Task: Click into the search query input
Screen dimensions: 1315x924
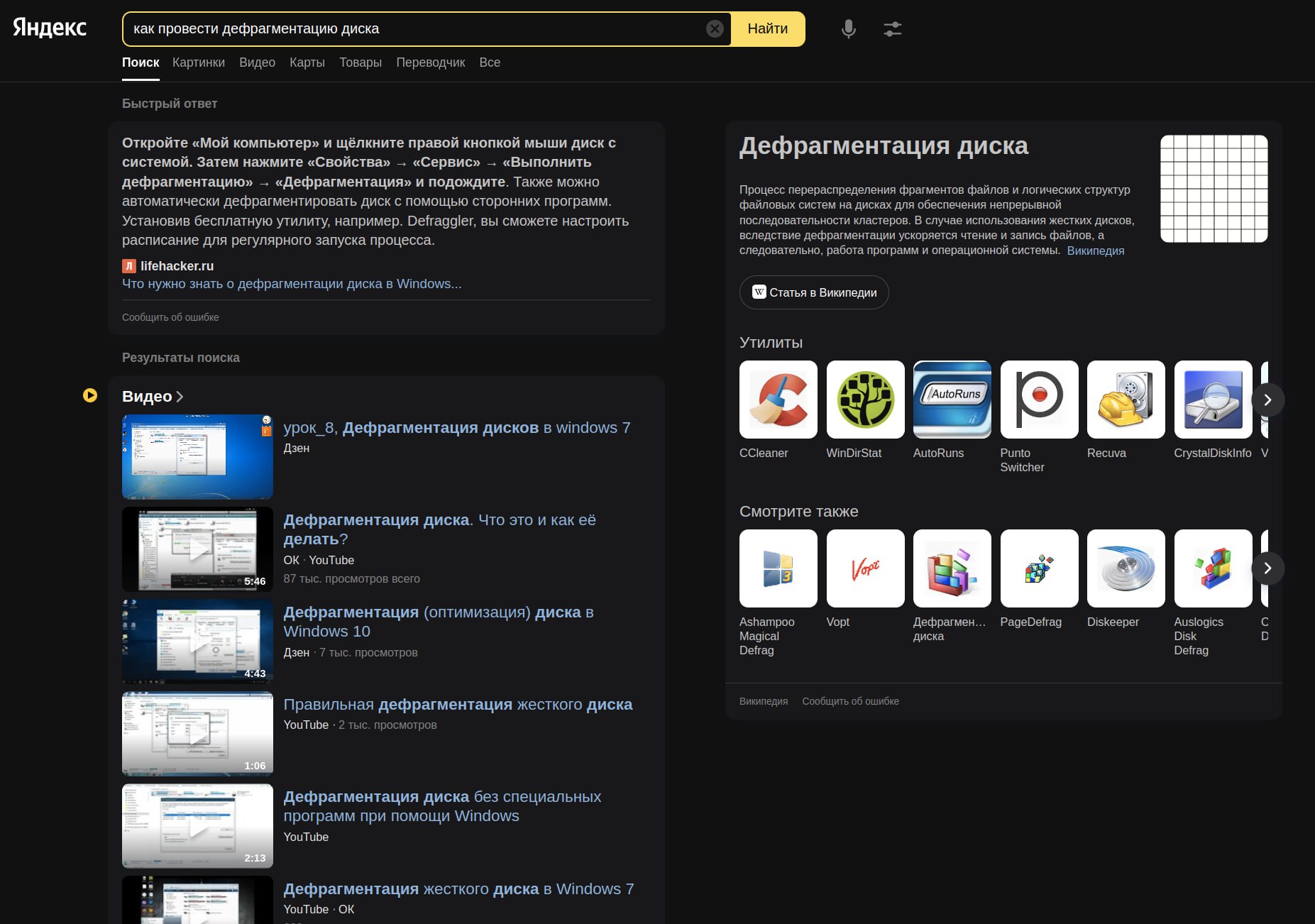Action: coord(415,29)
